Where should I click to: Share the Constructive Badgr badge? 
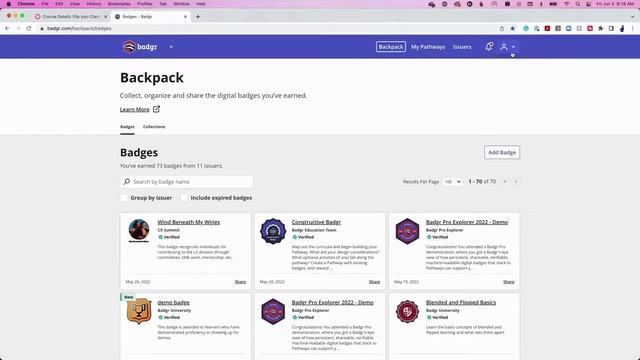tap(374, 282)
